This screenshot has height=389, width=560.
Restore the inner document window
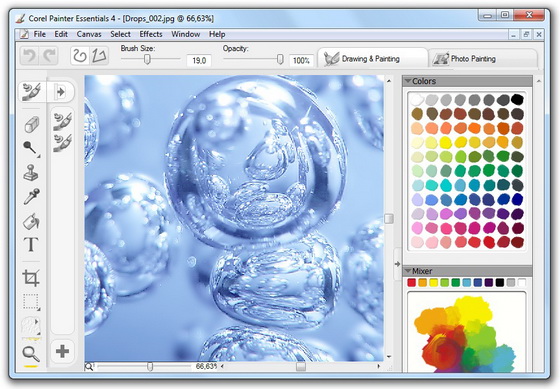526,35
